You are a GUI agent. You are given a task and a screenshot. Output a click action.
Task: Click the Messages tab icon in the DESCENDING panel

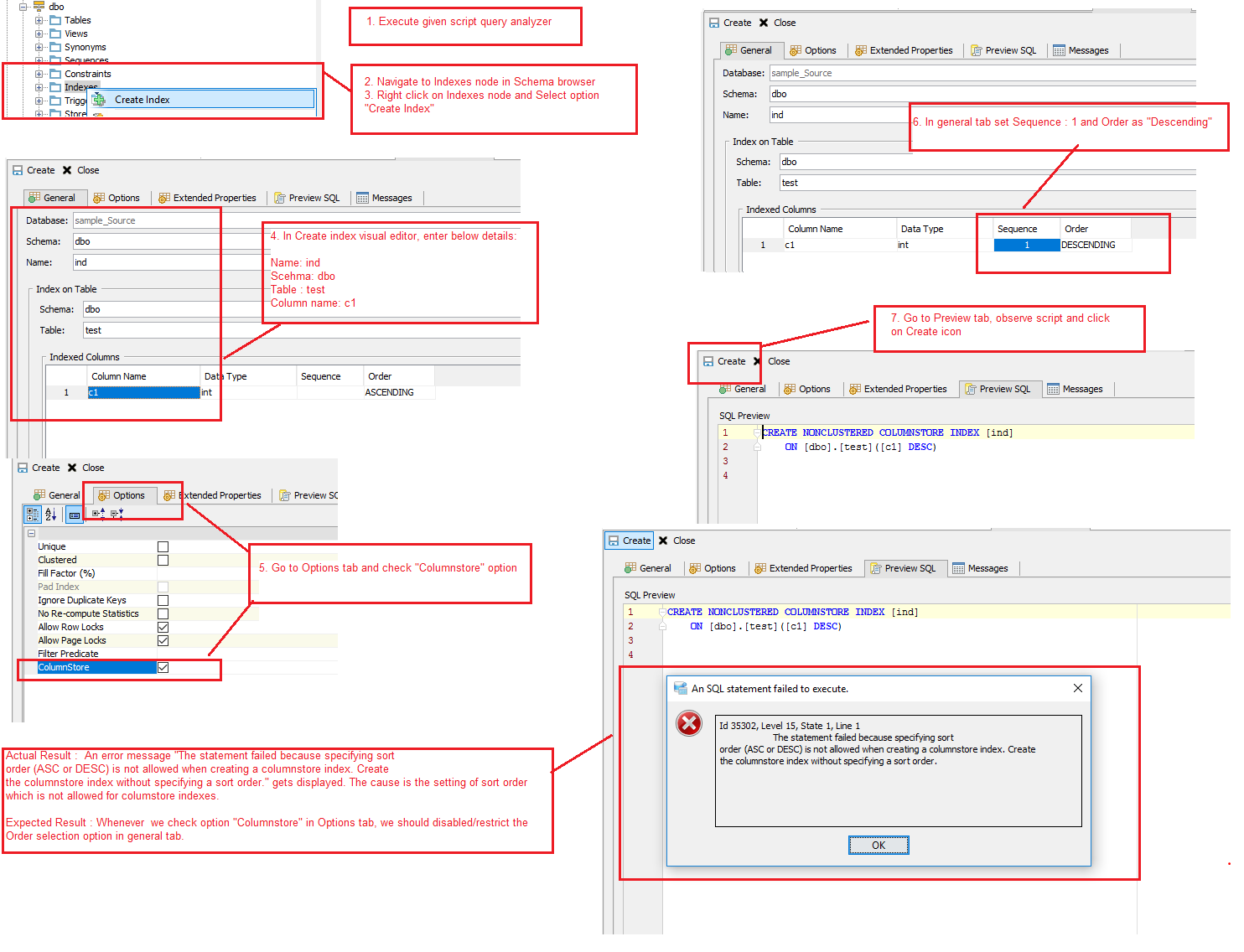coord(1059,50)
